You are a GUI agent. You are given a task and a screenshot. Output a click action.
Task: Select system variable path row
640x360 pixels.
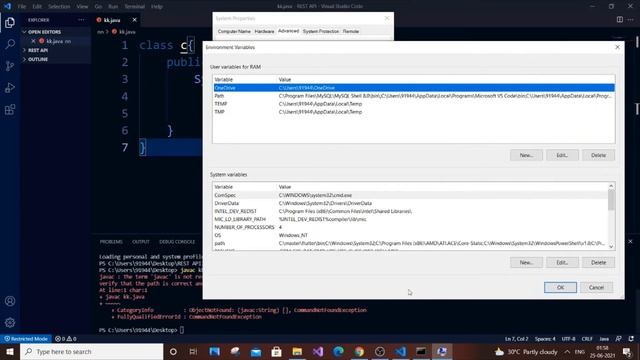(410, 243)
